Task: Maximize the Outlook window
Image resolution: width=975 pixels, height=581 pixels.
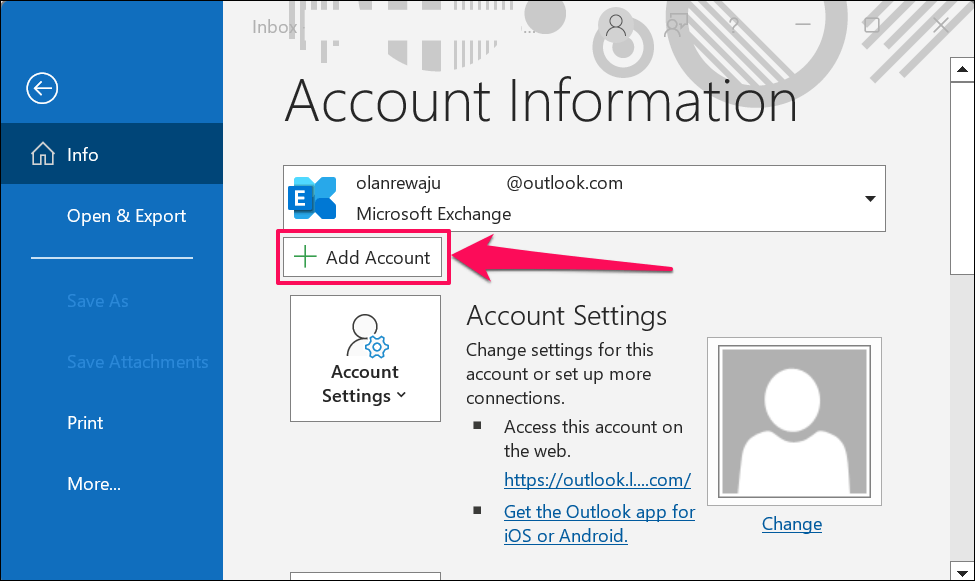Action: 872,25
